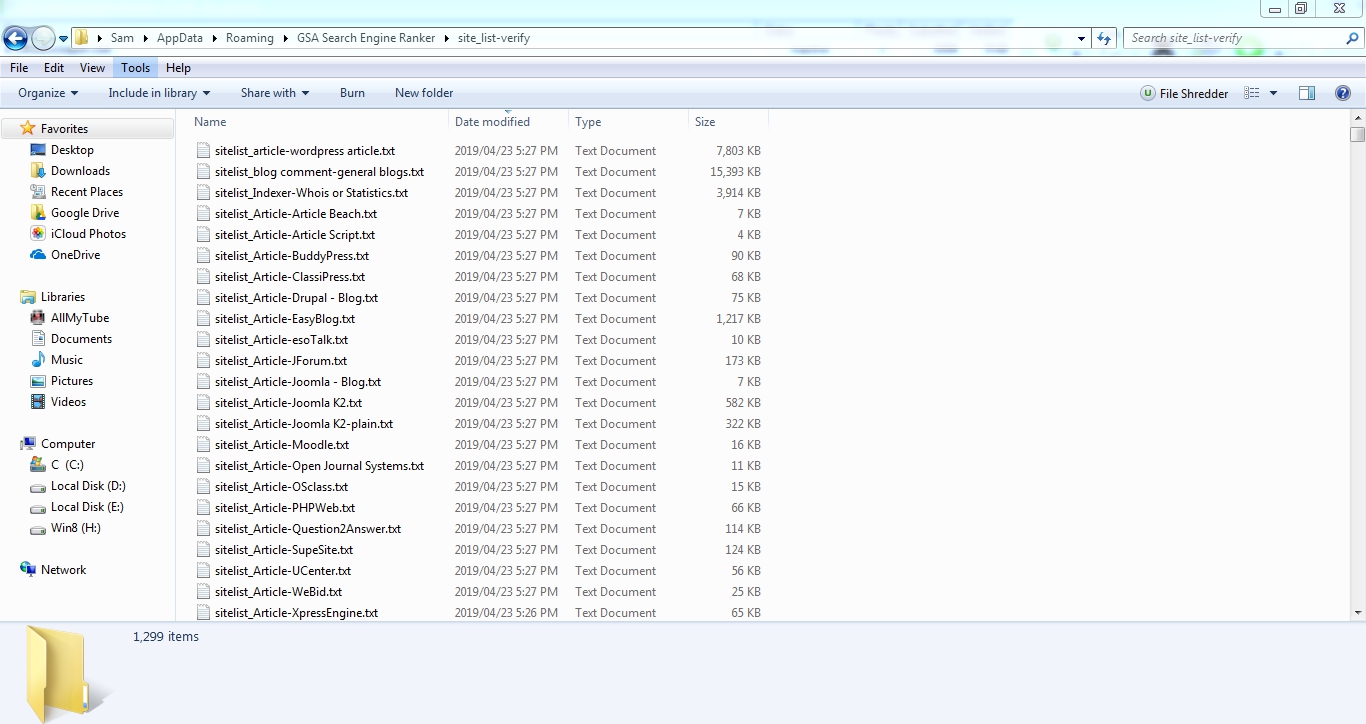Open the View menu
Image resolution: width=1366 pixels, height=724 pixels.
click(92, 68)
